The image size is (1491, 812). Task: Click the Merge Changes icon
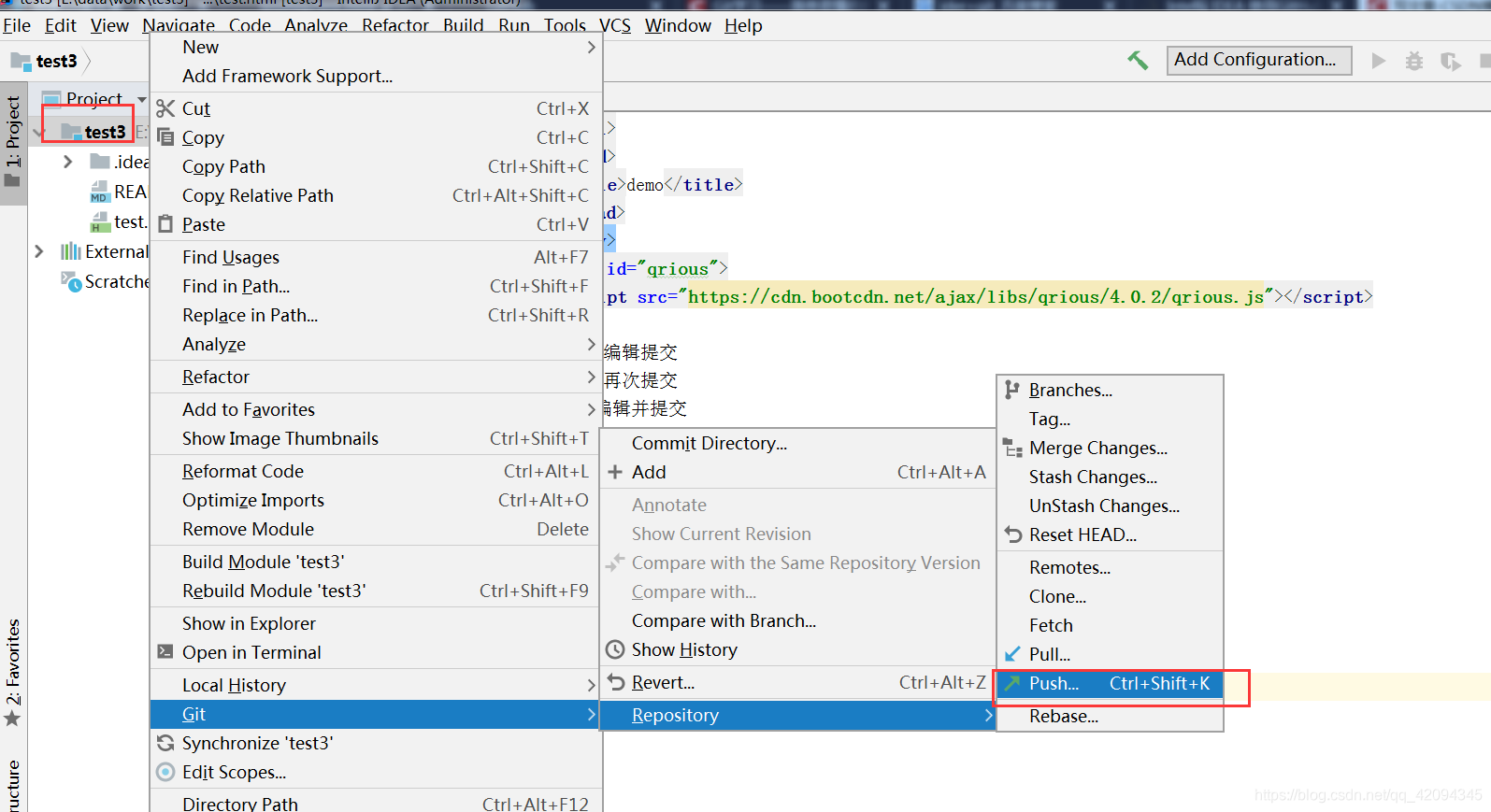[x=1012, y=448]
